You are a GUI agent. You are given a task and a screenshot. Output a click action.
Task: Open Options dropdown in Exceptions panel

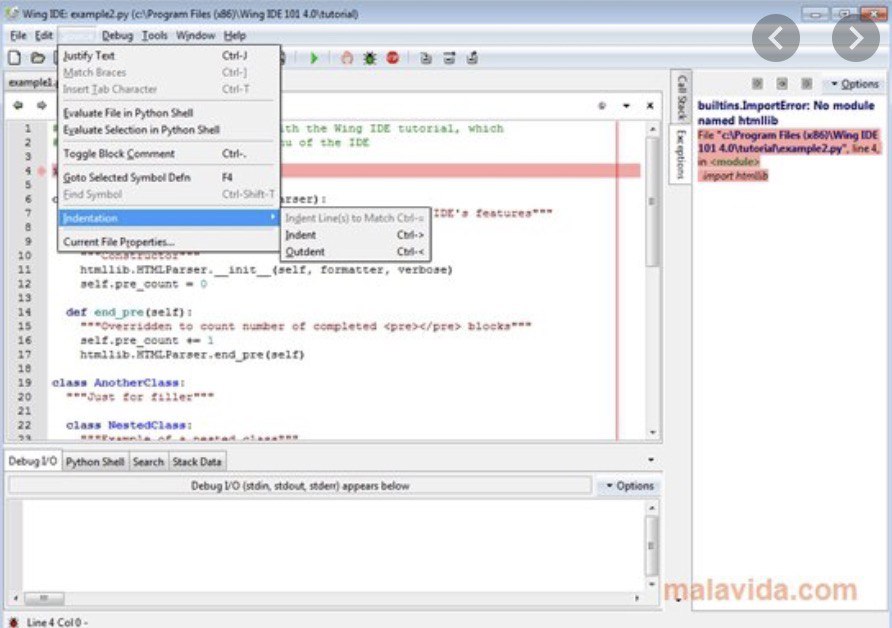point(854,84)
